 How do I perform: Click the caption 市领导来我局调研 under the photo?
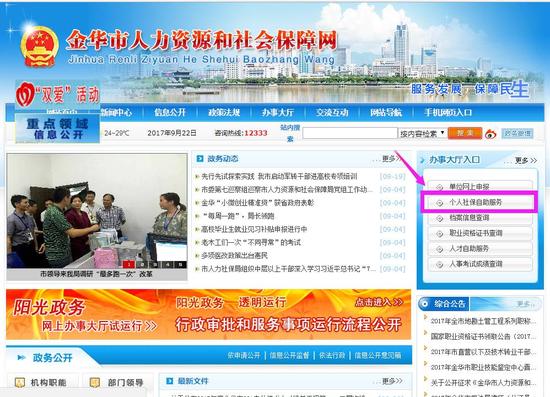coord(96,274)
